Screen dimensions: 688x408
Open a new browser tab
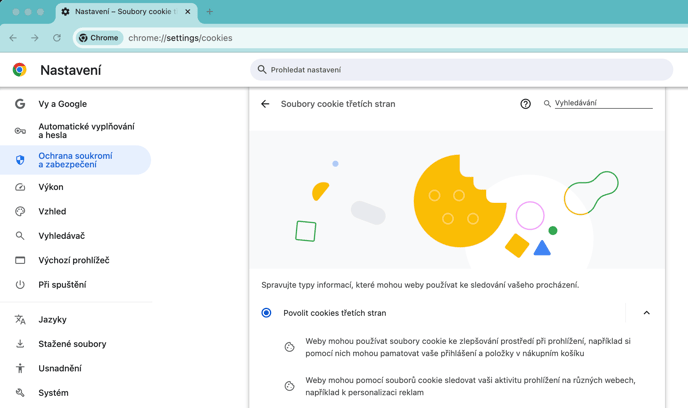[x=209, y=12]
